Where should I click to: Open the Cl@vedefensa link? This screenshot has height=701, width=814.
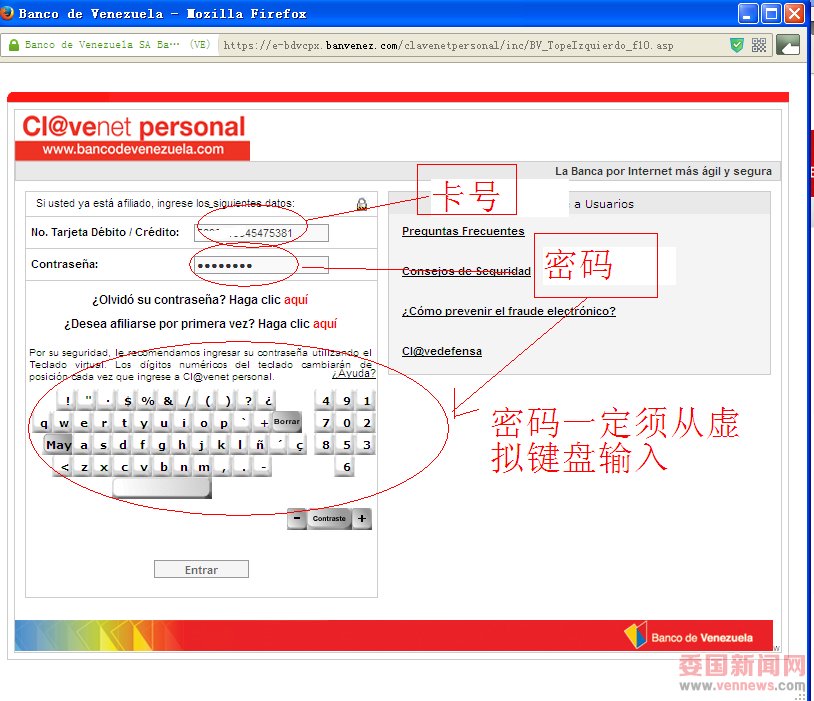(x=442, y=351)
